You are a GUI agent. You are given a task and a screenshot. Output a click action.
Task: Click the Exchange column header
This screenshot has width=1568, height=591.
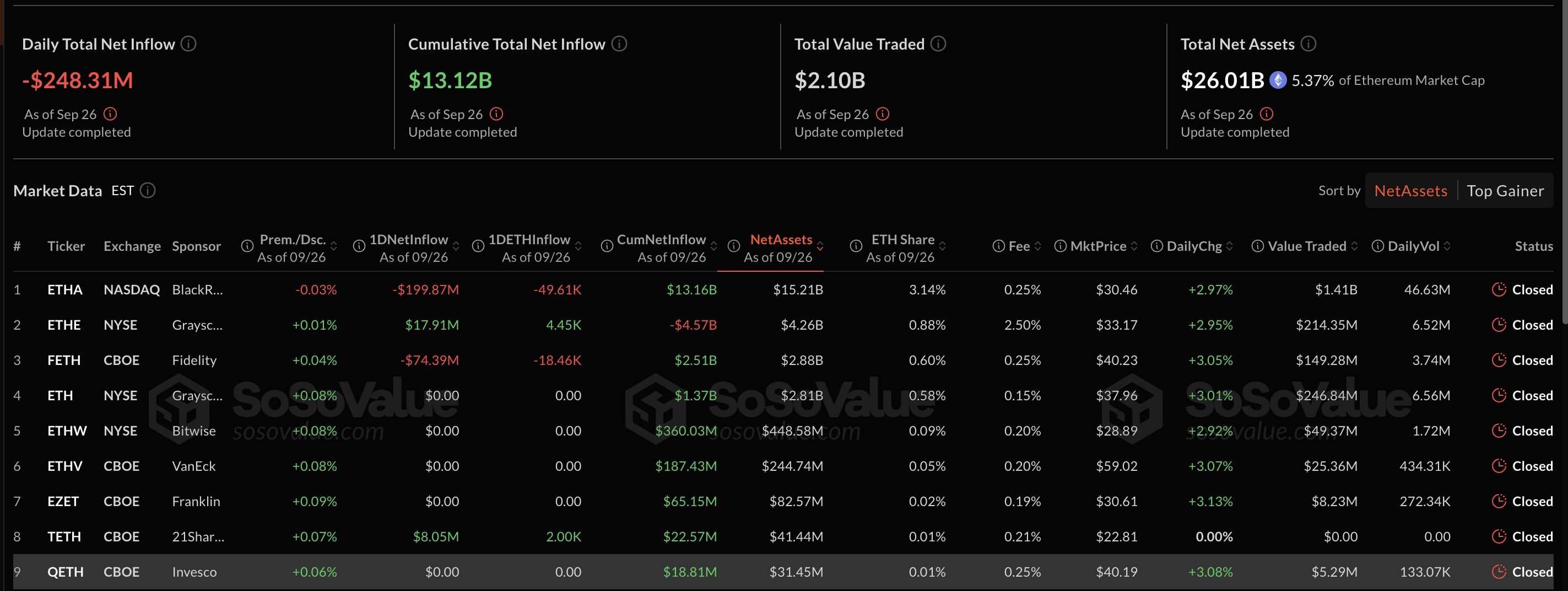pyautogui.click(x=132, y=246)
